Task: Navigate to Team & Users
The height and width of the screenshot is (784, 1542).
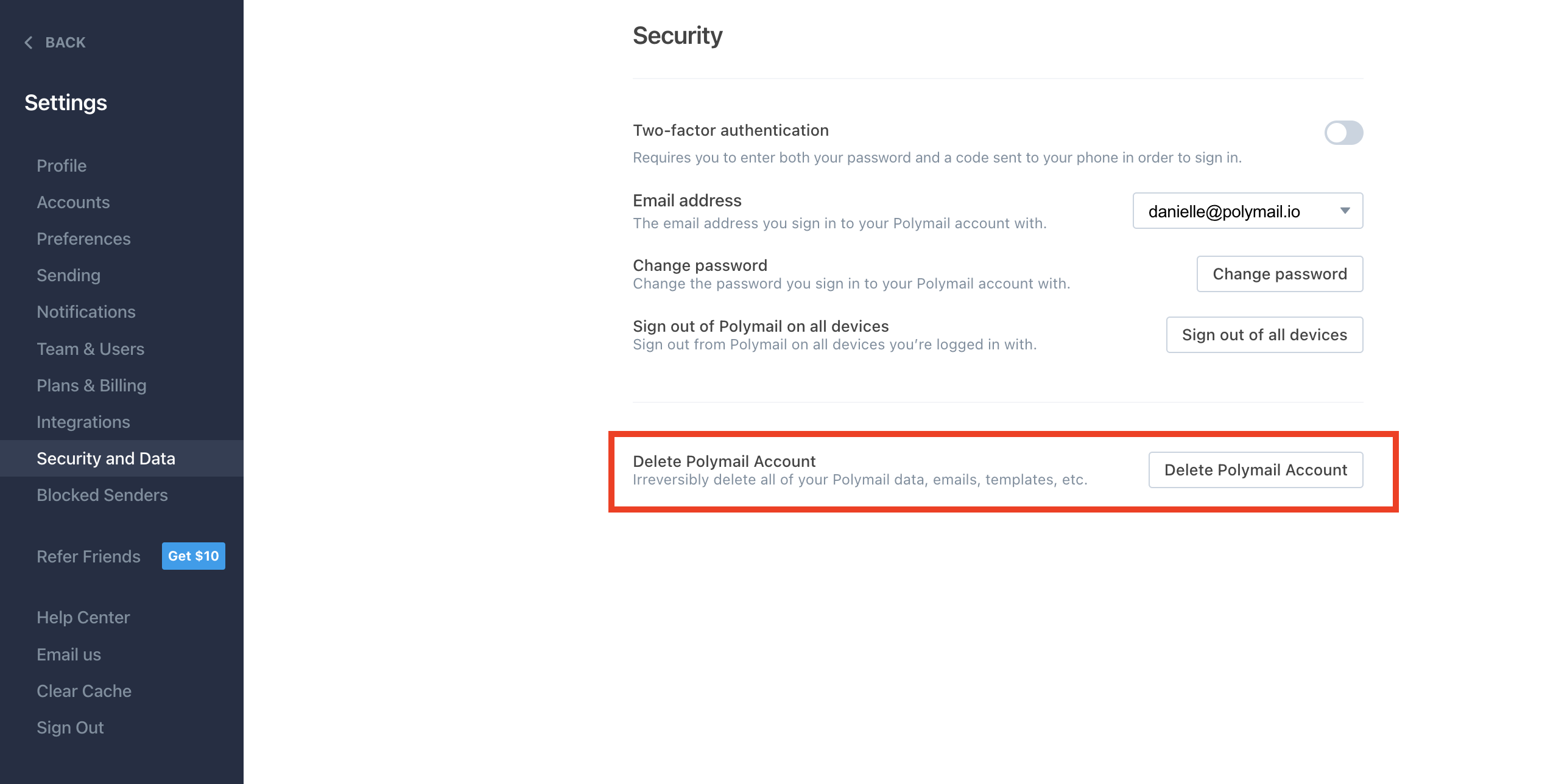Action: coord(90,349)
